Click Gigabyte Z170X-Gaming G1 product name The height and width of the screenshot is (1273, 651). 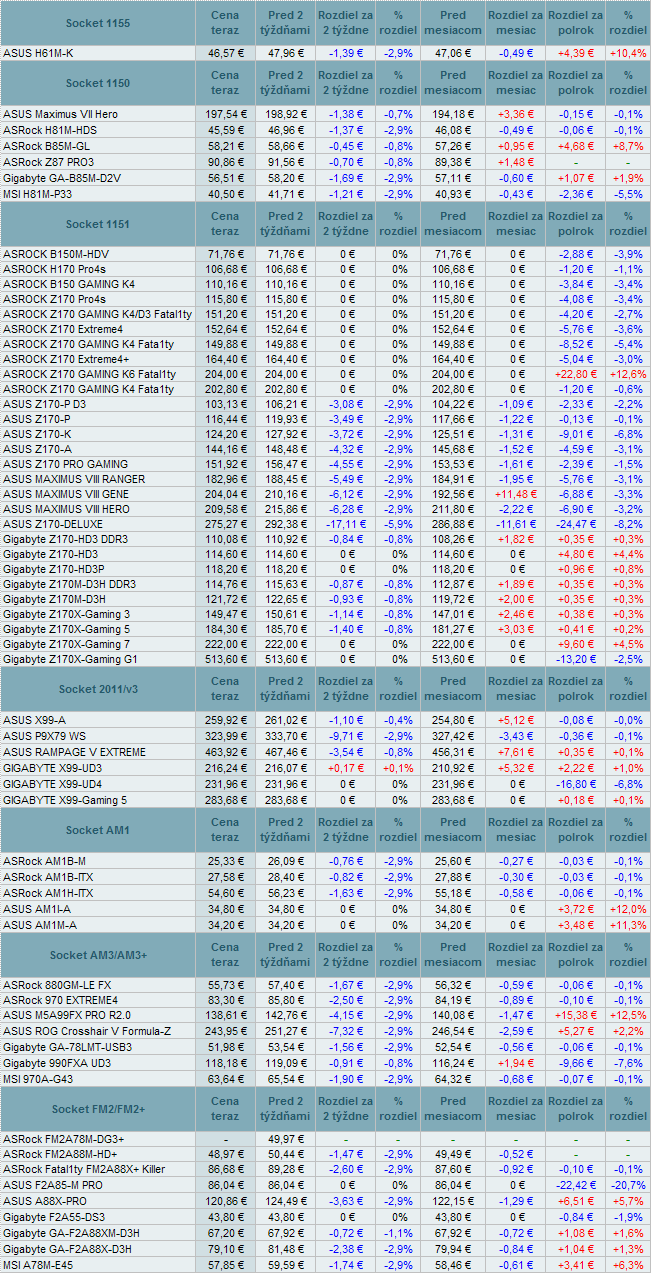[68, 659]
